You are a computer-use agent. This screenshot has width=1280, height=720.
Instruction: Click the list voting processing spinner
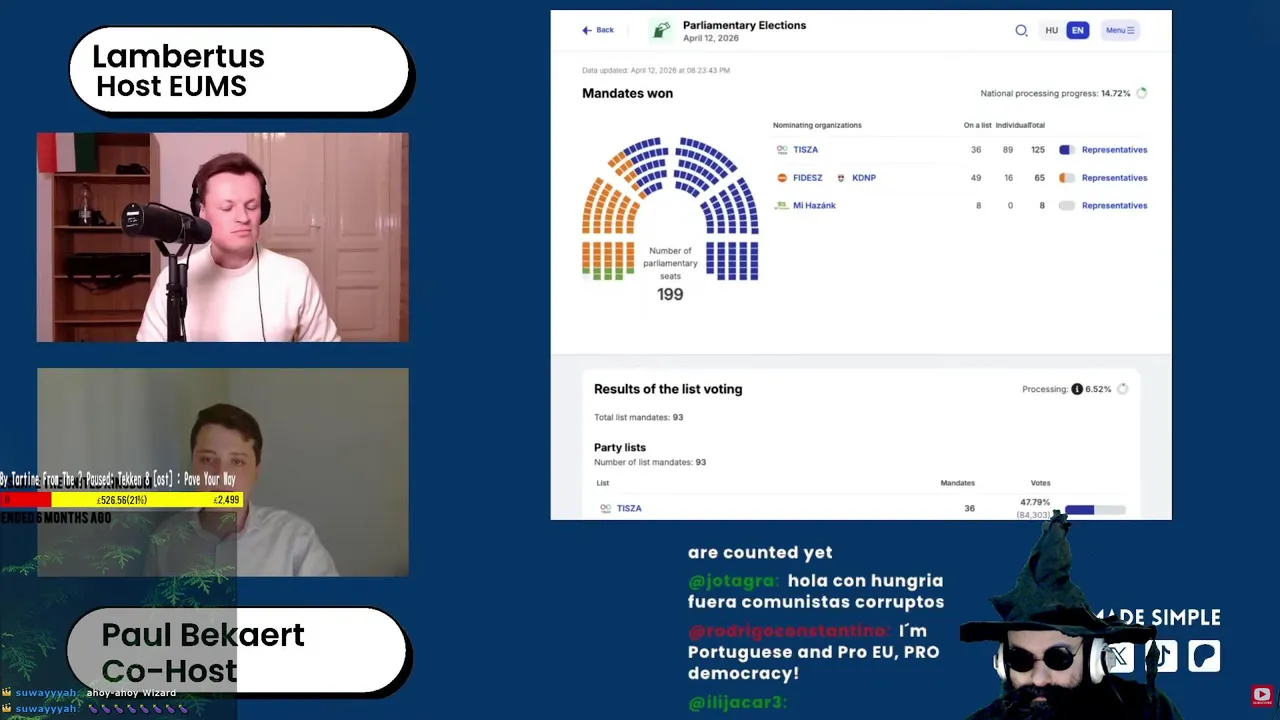[x=1122, y=389]
